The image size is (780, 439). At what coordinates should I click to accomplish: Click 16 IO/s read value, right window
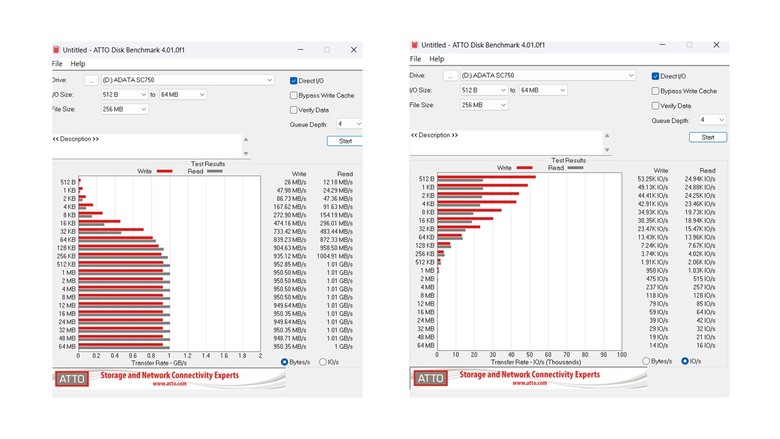click(706, 345)
